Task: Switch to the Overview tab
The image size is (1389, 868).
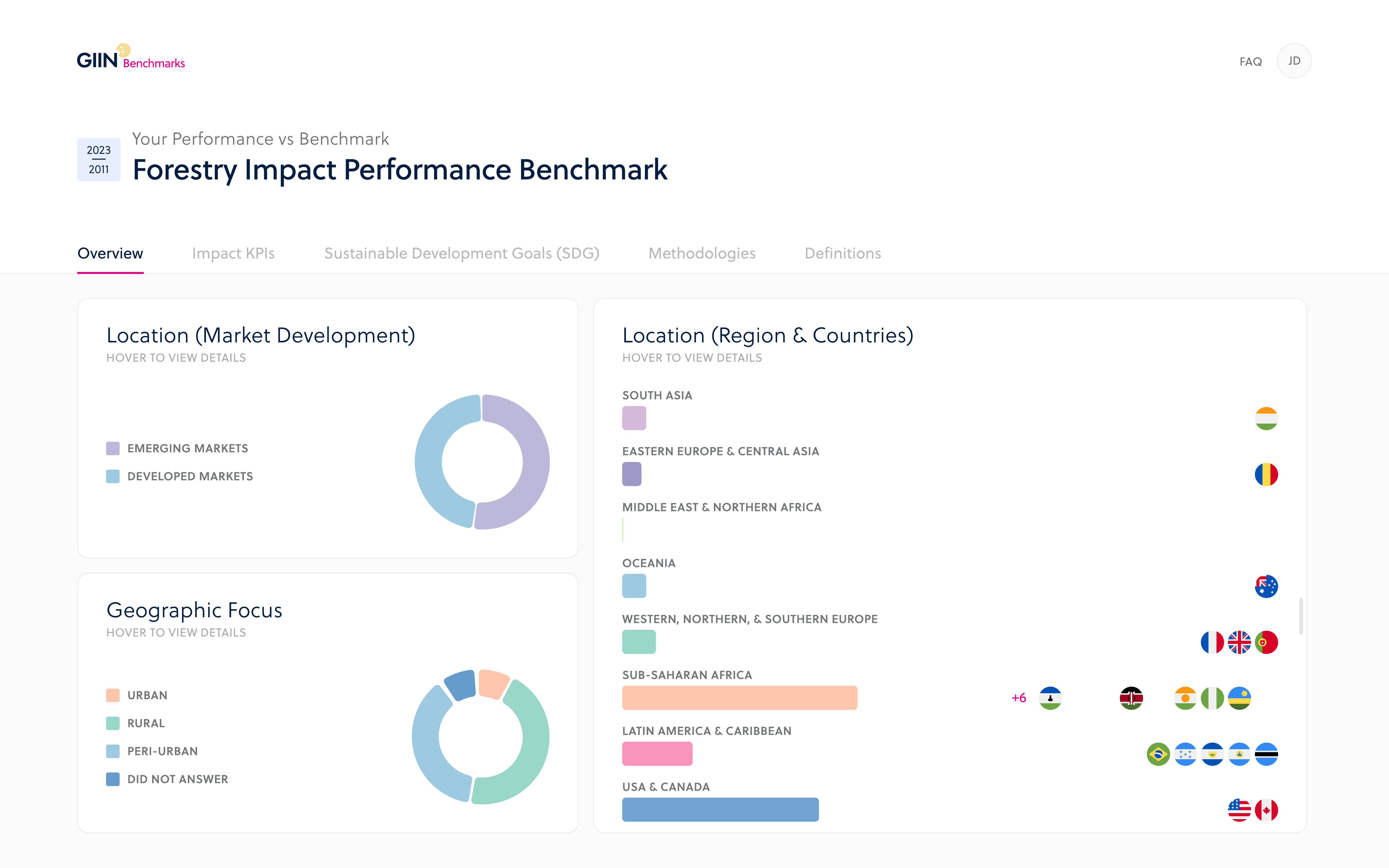Action: pyautogui.click(x=110, y=253)
